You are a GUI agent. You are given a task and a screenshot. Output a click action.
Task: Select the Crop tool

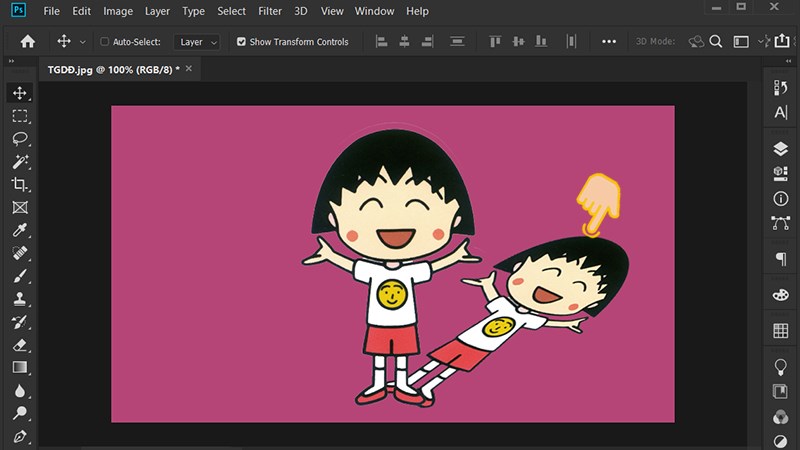[x=19, y=185]
